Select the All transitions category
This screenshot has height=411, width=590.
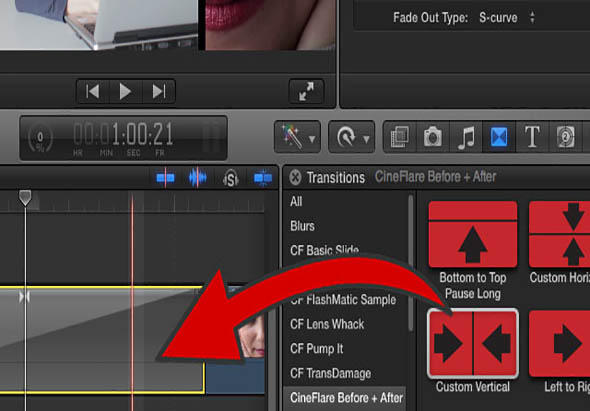point(296,202)
